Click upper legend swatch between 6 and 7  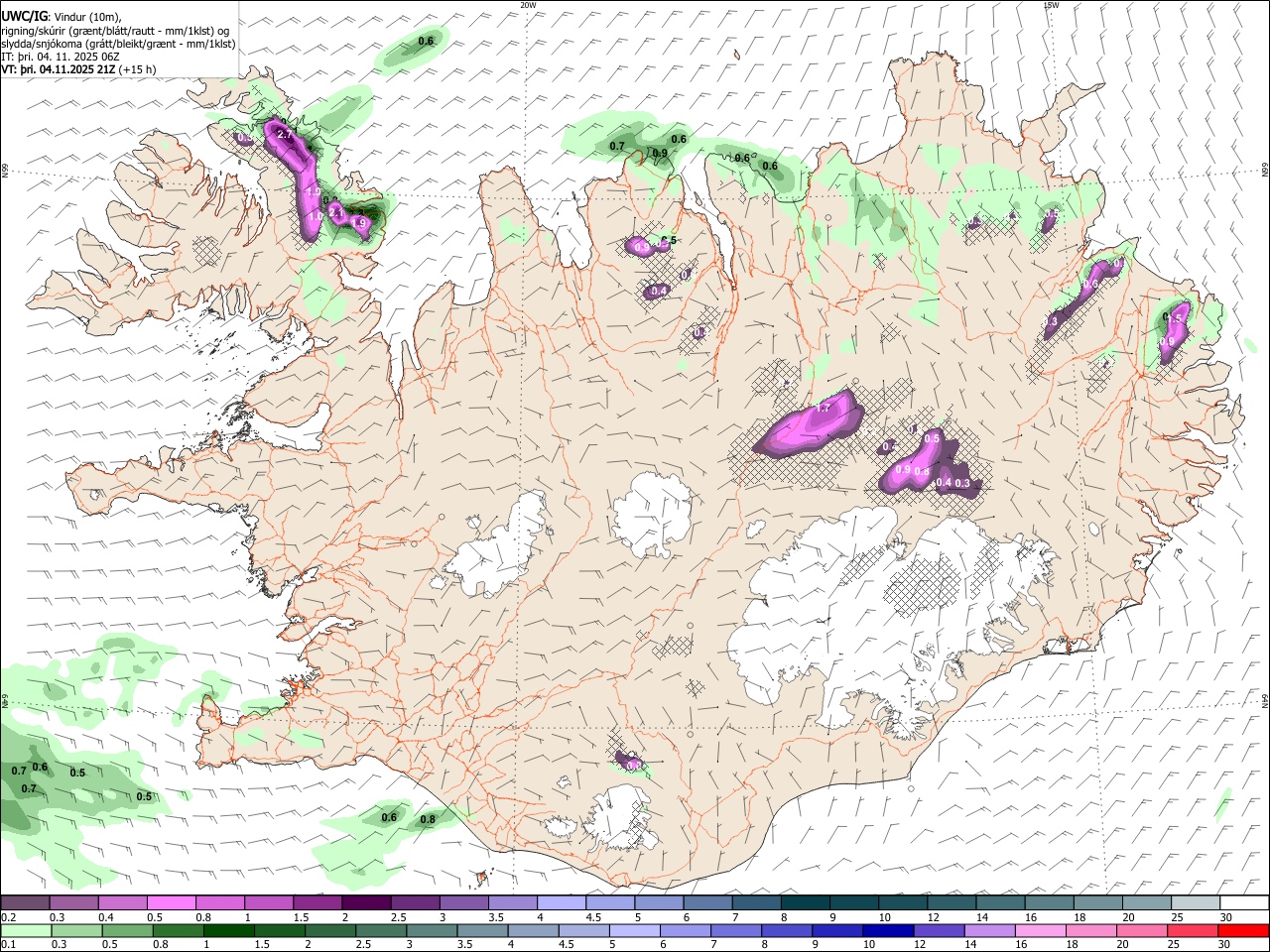(x=707, y=903)
